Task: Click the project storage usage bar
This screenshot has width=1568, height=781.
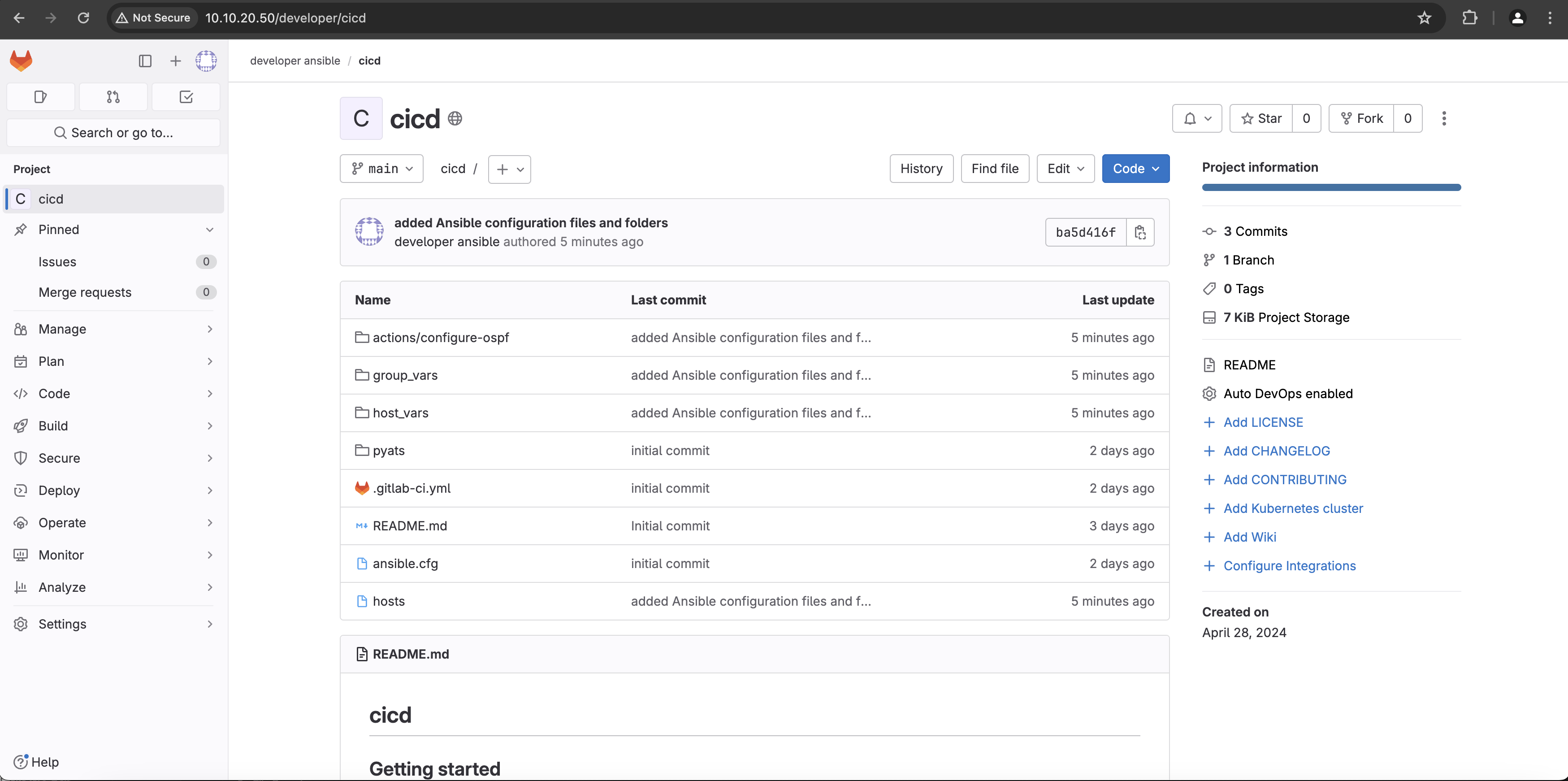Action: (x=1330, y=187)
